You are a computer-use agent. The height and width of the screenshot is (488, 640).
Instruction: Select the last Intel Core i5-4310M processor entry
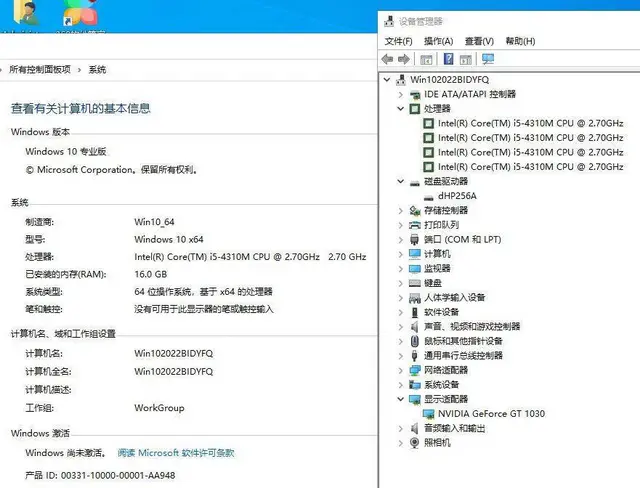[530, 167]
